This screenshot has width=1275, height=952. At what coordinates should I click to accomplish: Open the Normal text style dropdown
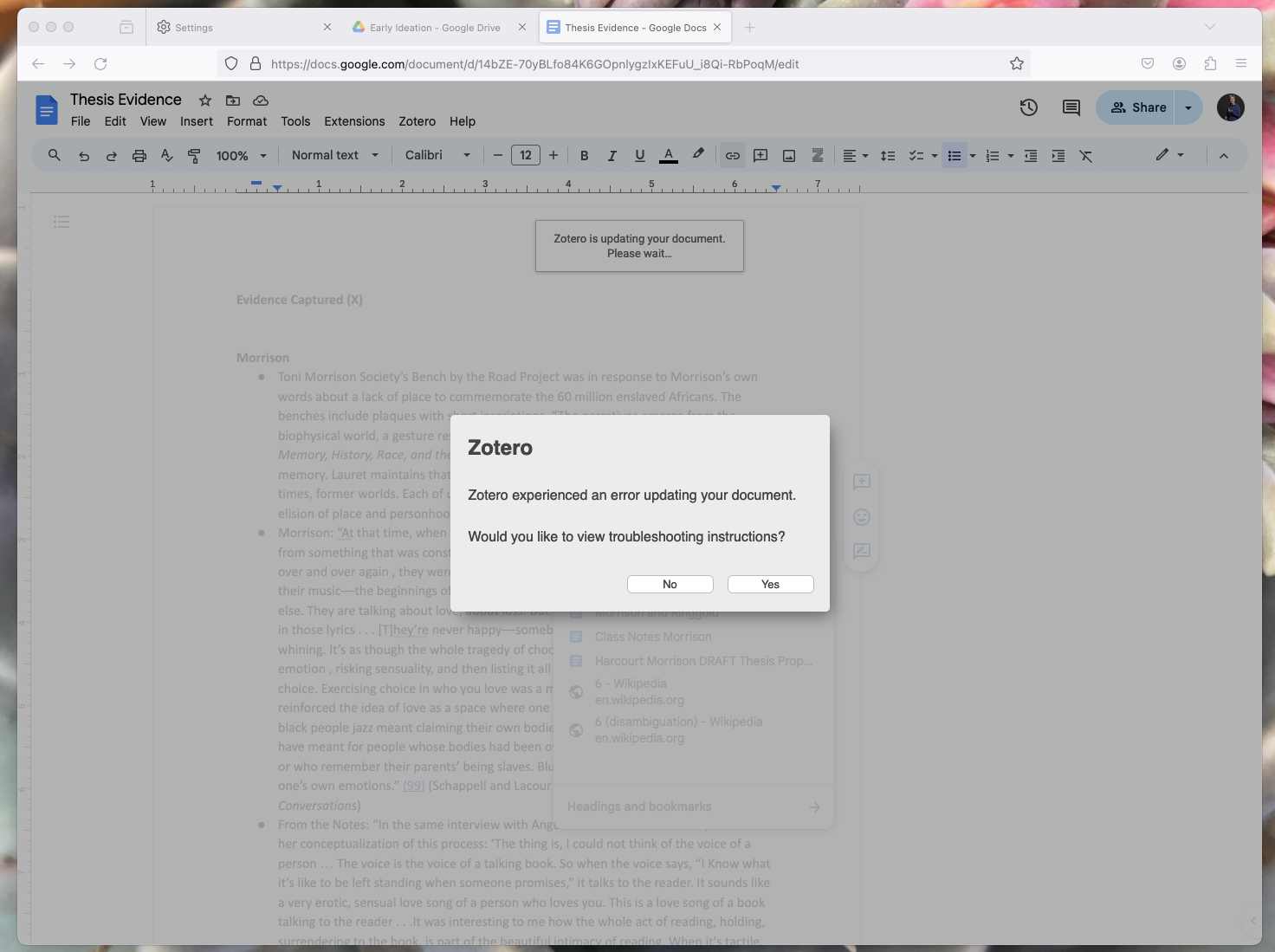(335, 155)
